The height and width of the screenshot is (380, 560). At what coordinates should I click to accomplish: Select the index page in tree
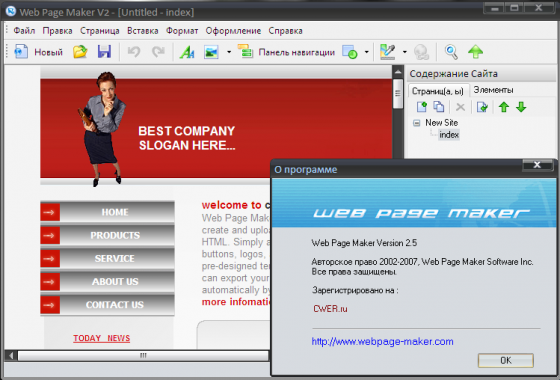coord(449,135)
